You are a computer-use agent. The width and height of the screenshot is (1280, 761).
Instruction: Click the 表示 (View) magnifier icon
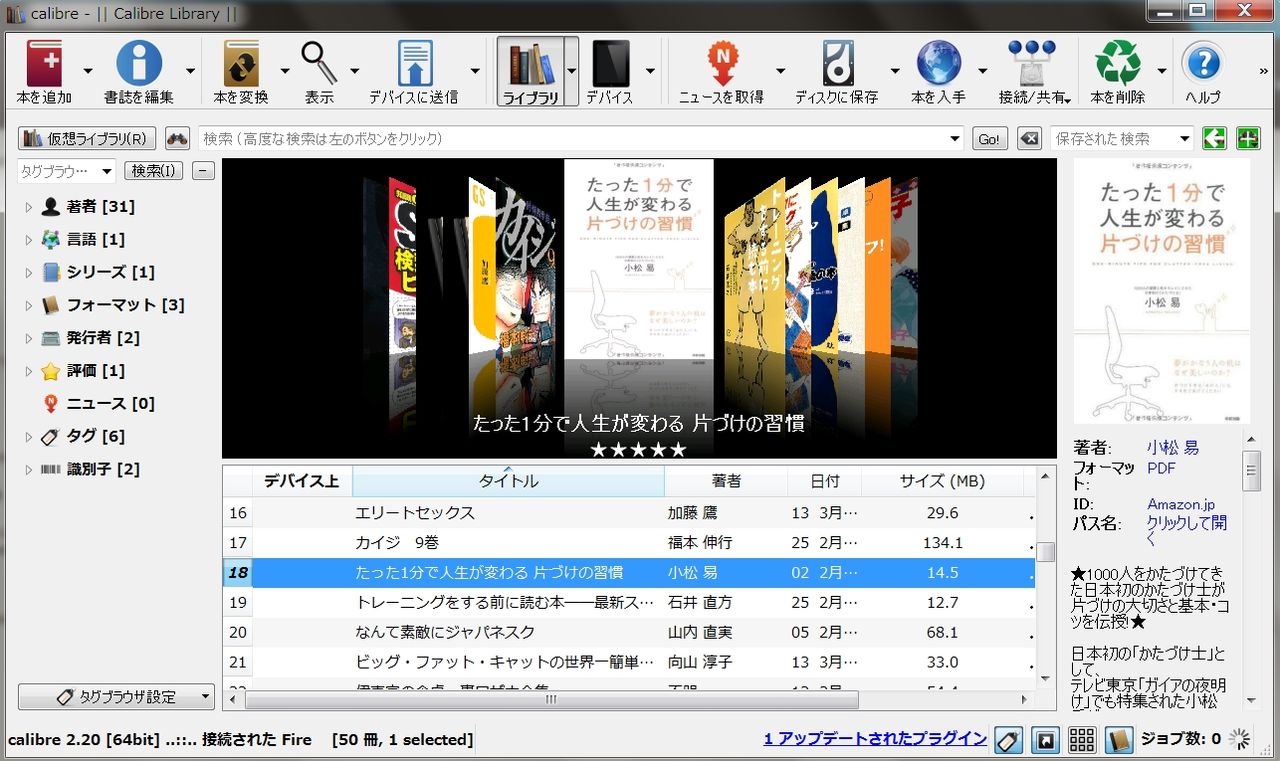320,63
